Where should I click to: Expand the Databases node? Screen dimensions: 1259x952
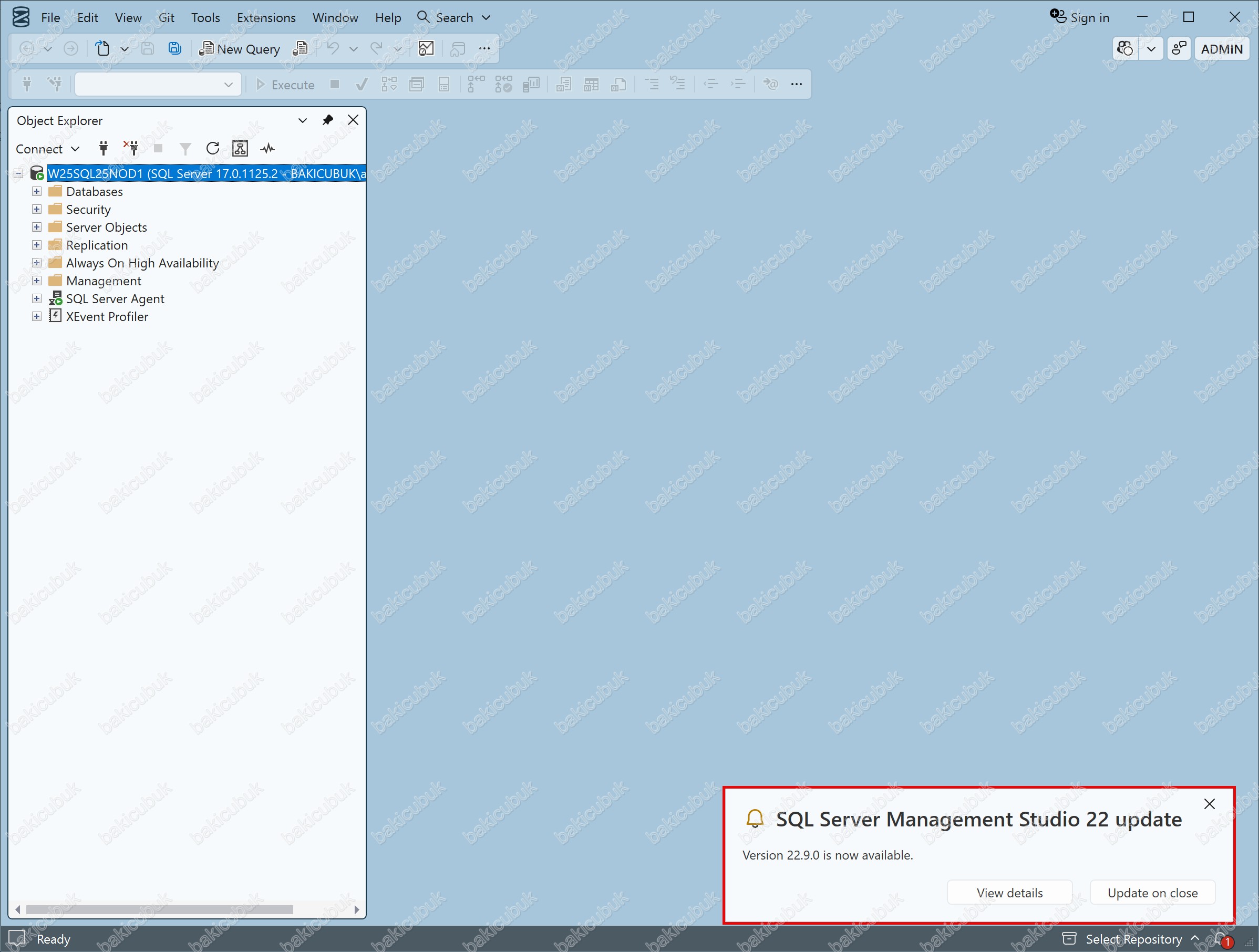(36, 191)
